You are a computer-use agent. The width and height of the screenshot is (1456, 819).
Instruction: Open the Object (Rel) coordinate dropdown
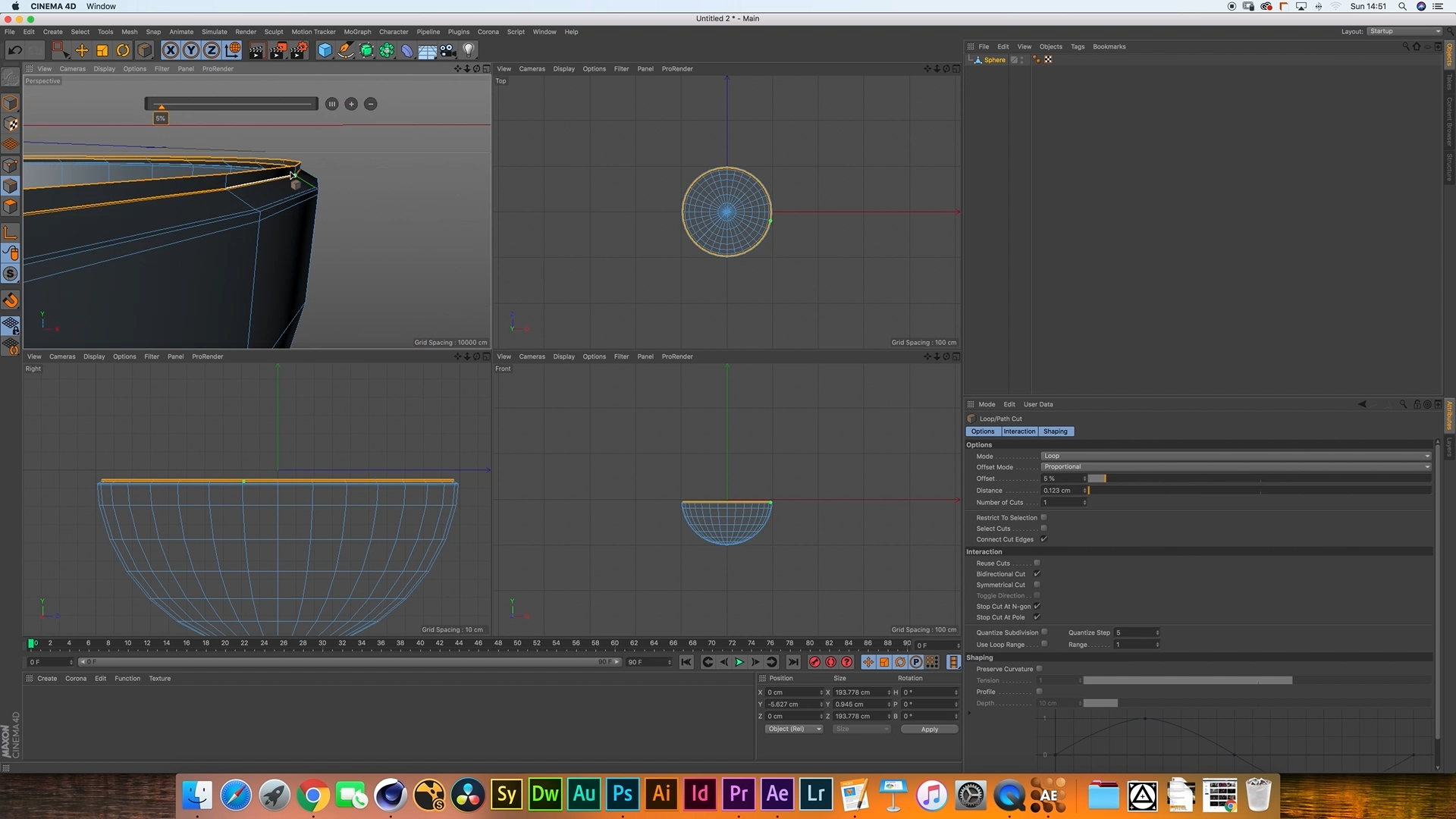(x=793, y=729)
